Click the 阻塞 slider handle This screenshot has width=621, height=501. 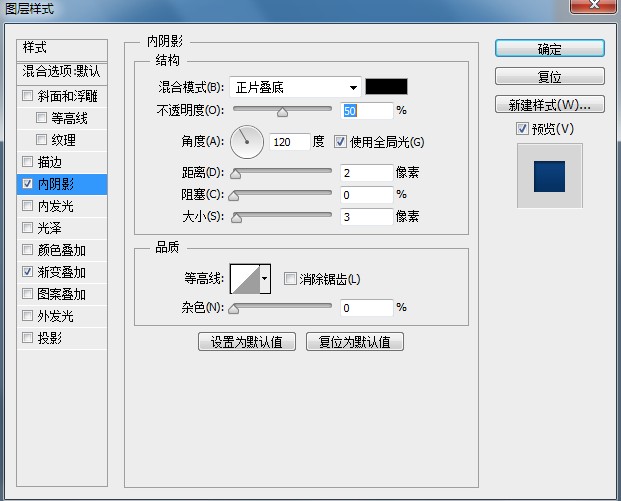234,196
